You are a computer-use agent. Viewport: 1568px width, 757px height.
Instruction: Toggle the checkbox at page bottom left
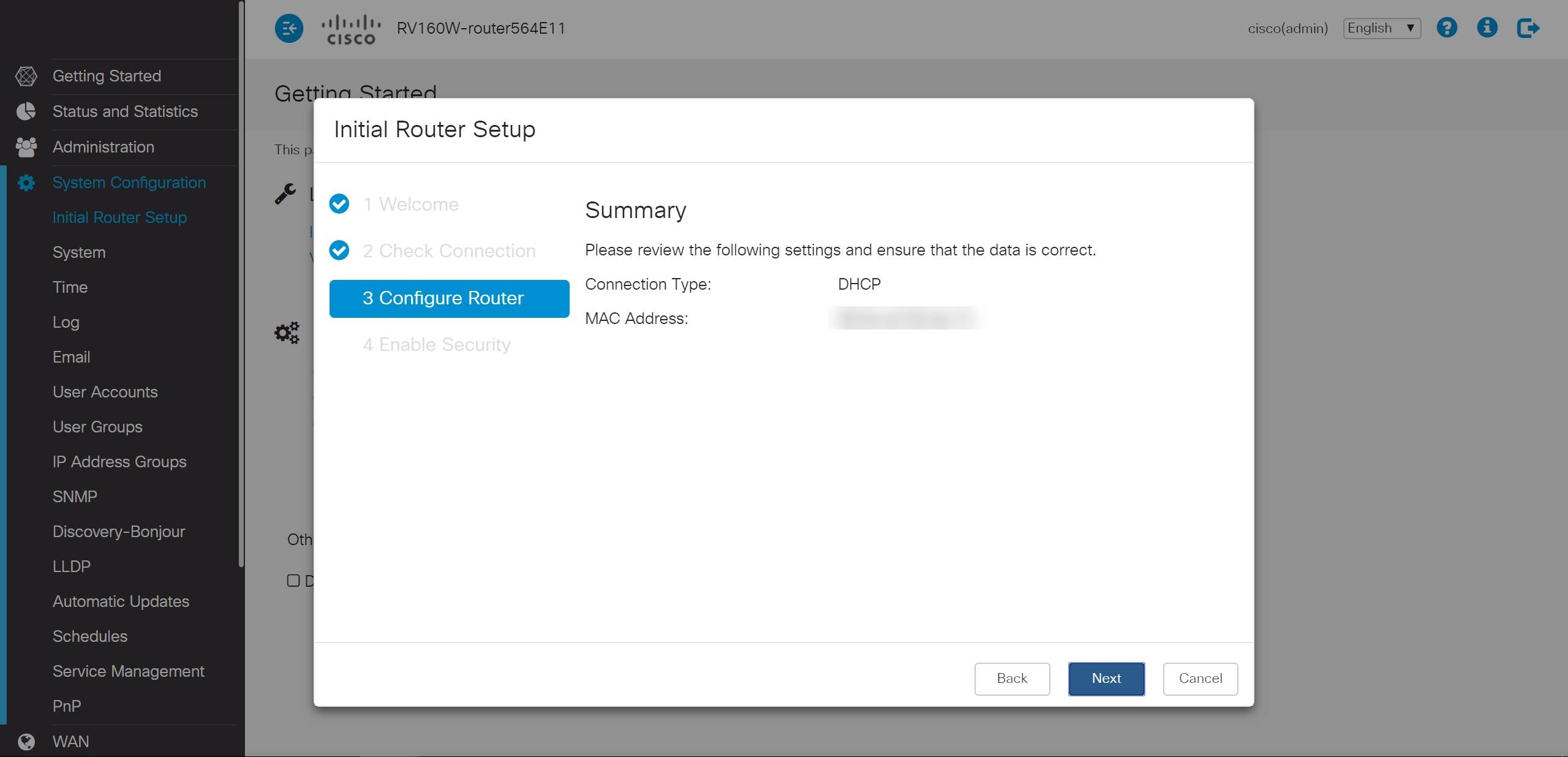pos(293,581)
